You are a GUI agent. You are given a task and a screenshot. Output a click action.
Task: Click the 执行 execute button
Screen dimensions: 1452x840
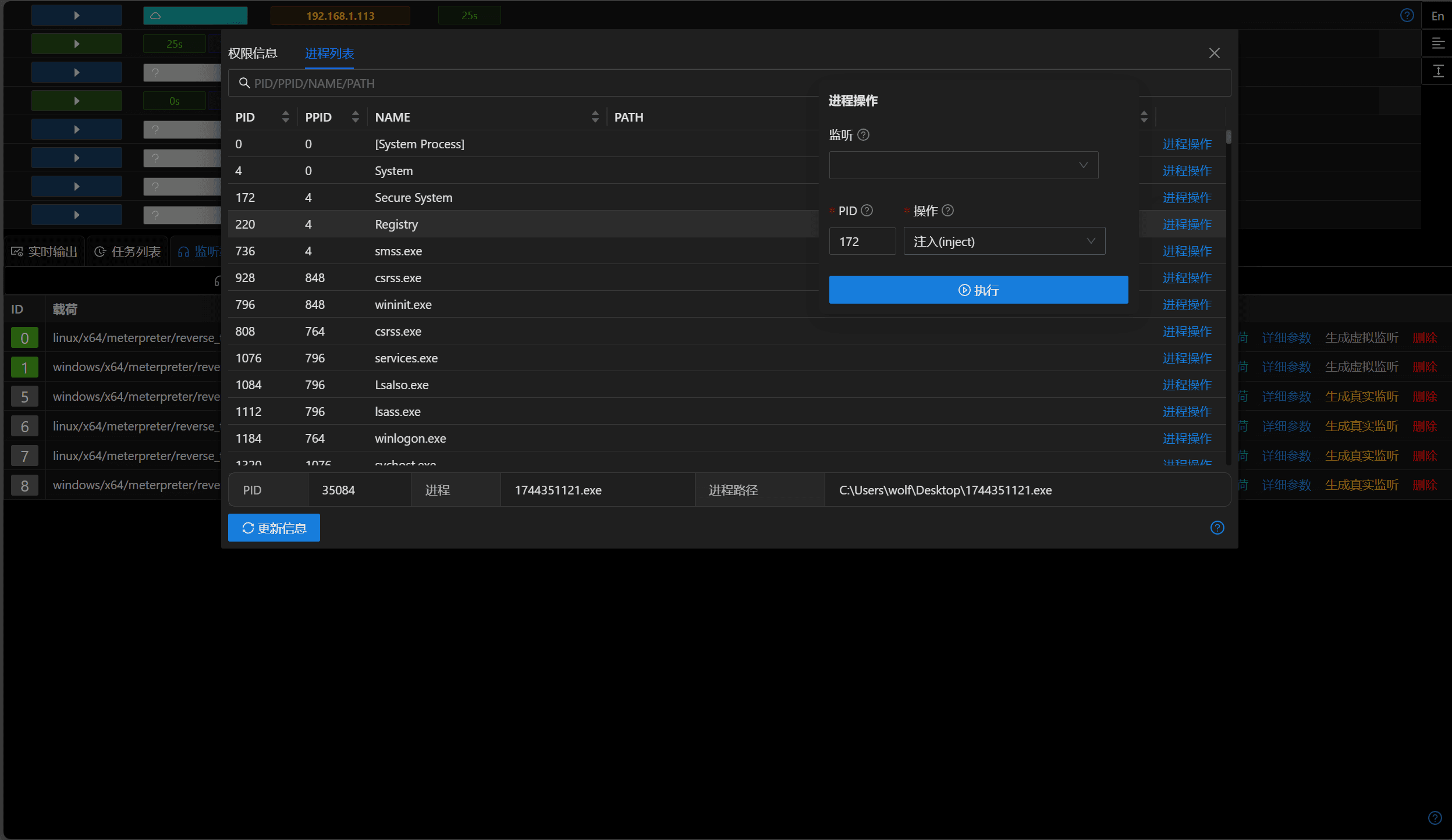click(x=979, y=290)
